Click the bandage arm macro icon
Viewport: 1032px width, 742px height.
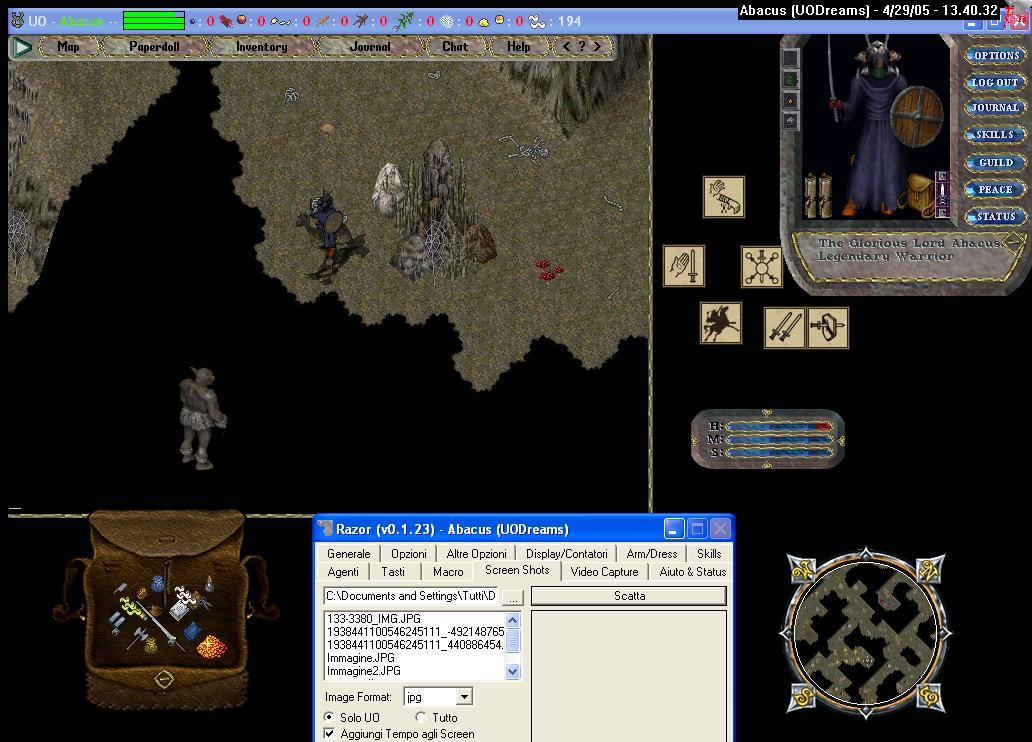coord(724,196)
